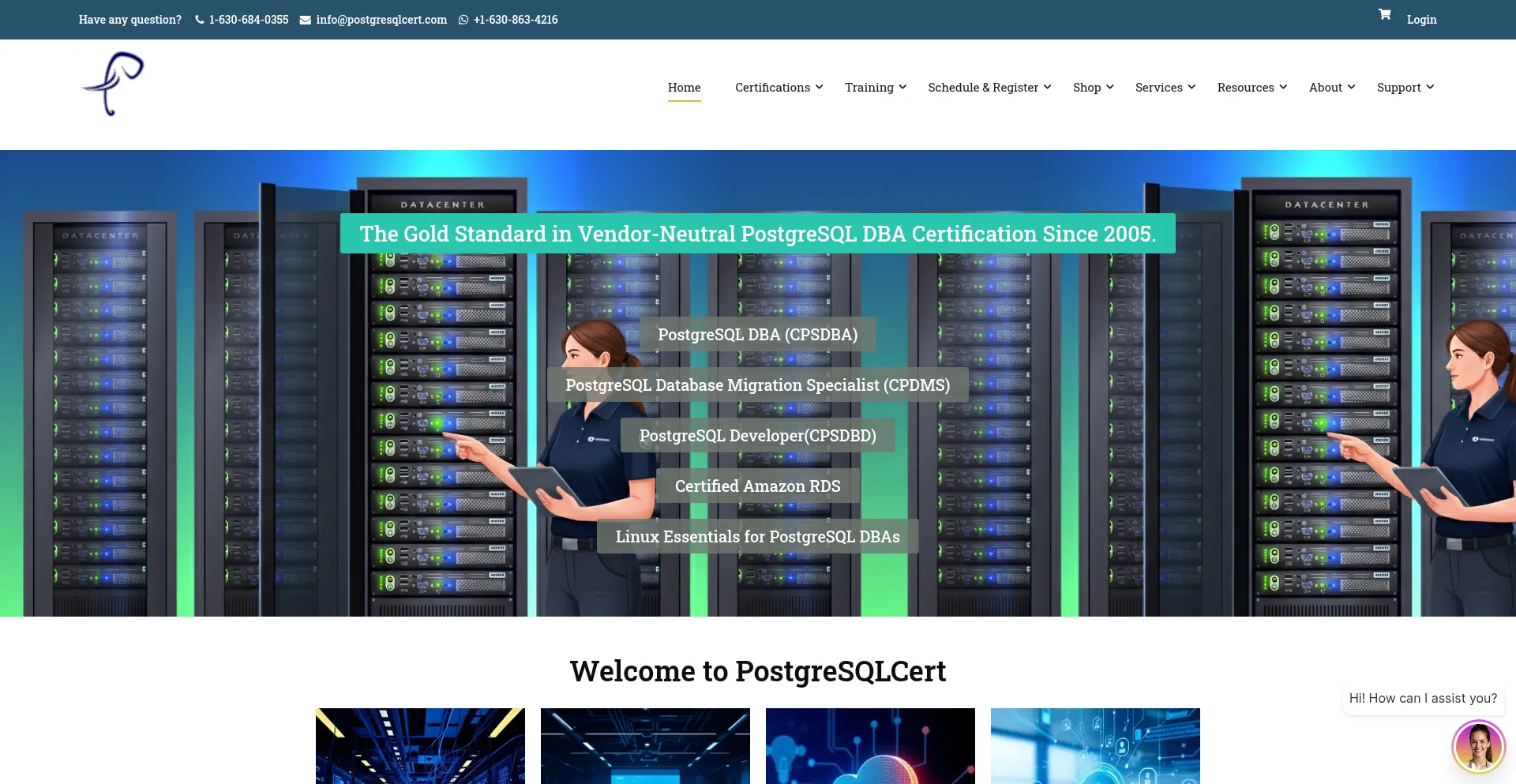Image resolution: width=1516 pixels, height=784 pixels.
Task: Select Linux Essentials for PostgreSQL DBAs
Action: [x=758, y=537]
